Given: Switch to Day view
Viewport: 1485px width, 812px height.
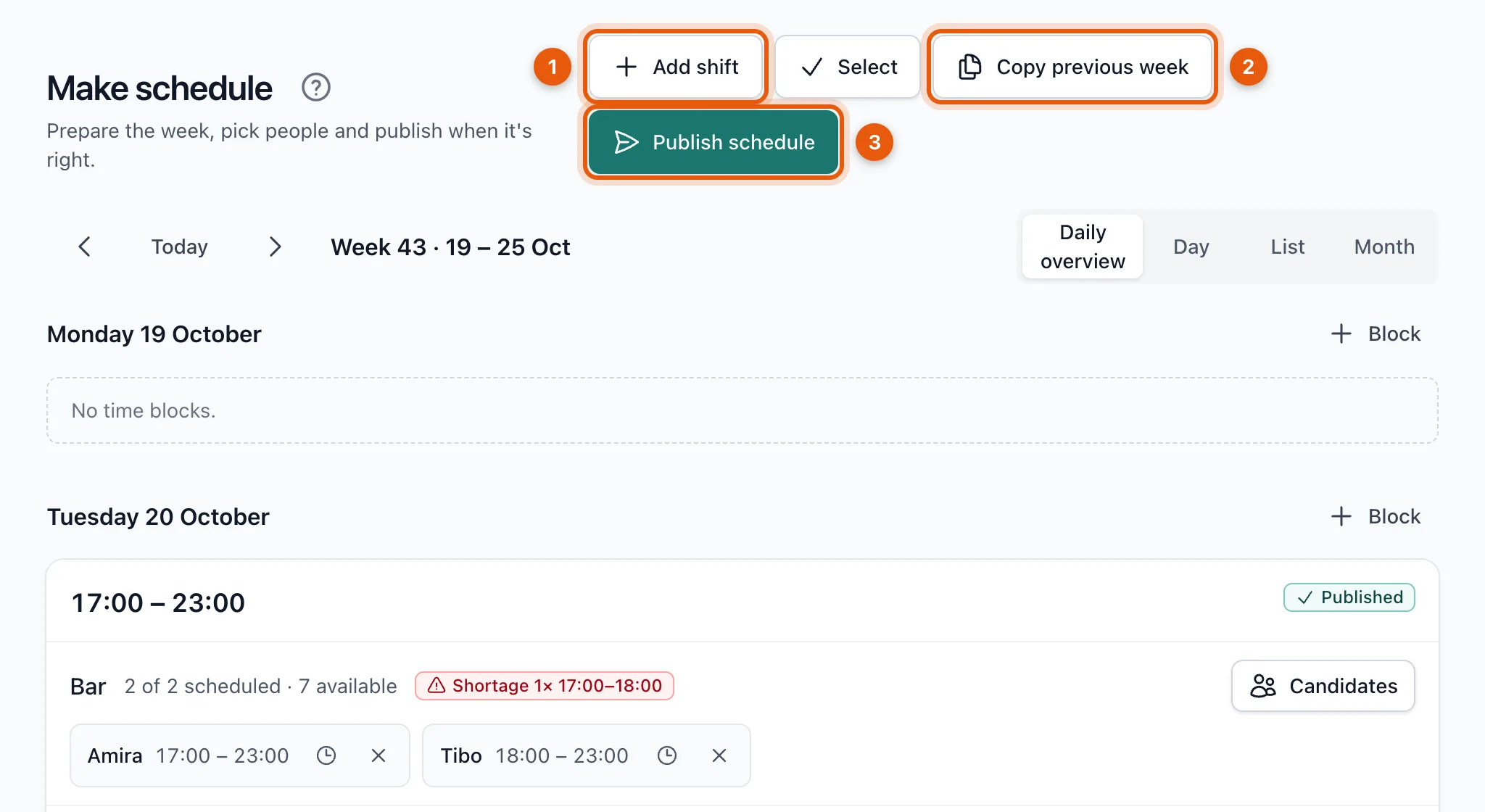Looking at the screenshot, I should pos(1191,246).
